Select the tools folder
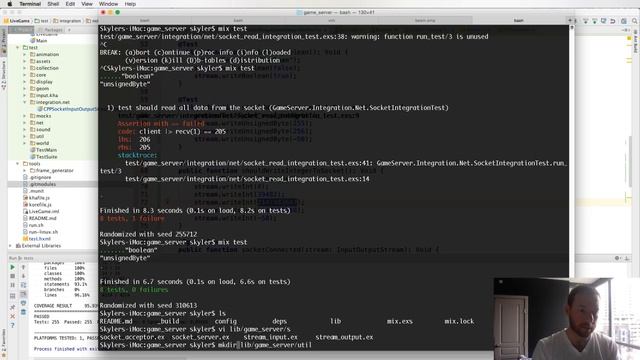This screenshot has width=640, height=360. pyautogui.click(x=32, y=164)
